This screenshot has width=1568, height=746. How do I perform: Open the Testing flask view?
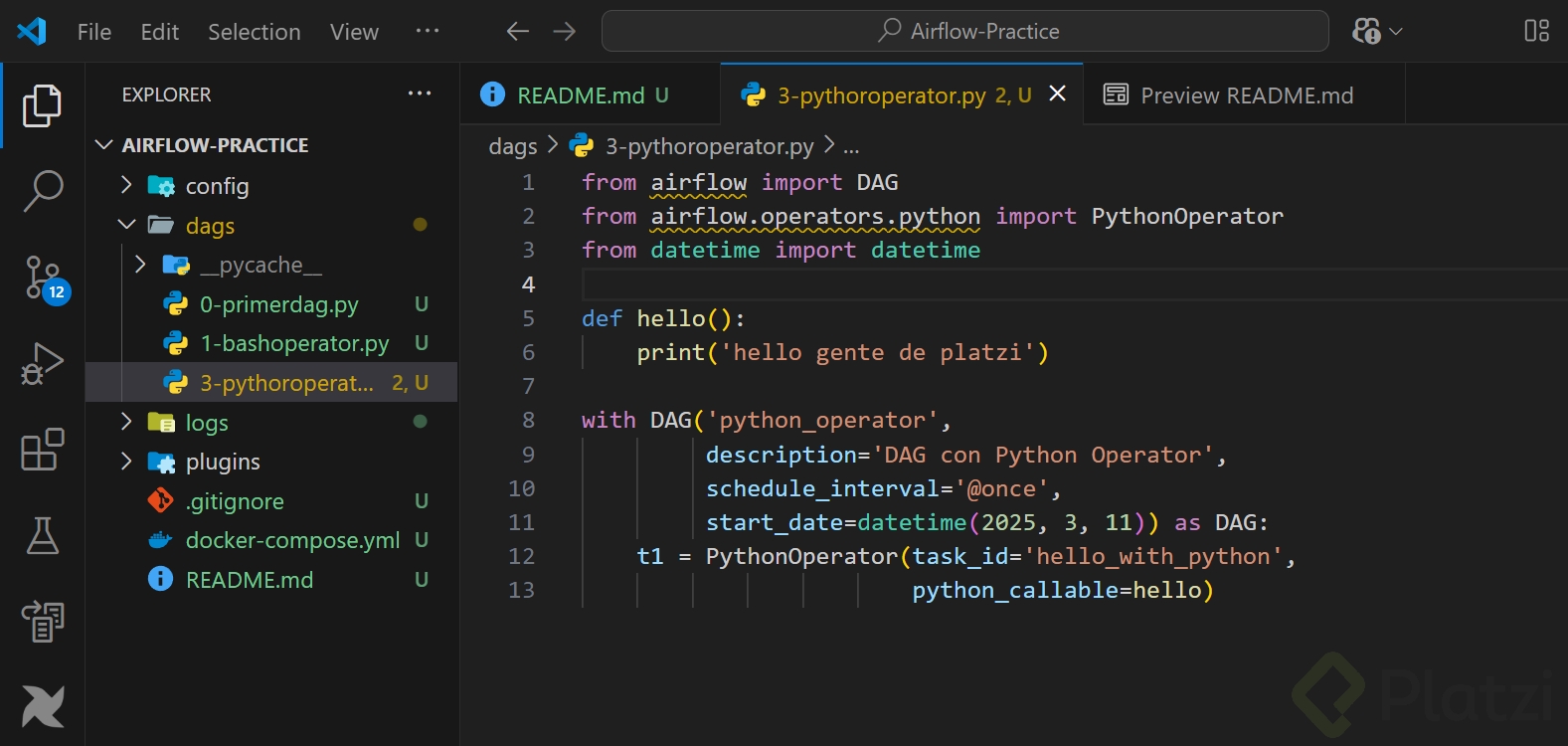click(43, 535)
